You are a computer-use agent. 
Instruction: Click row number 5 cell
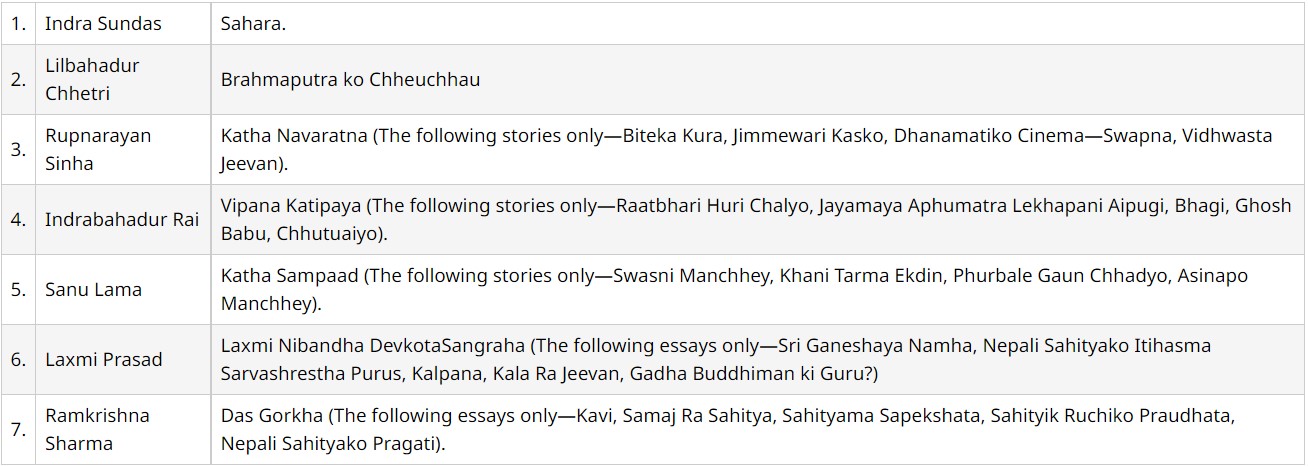18,289
